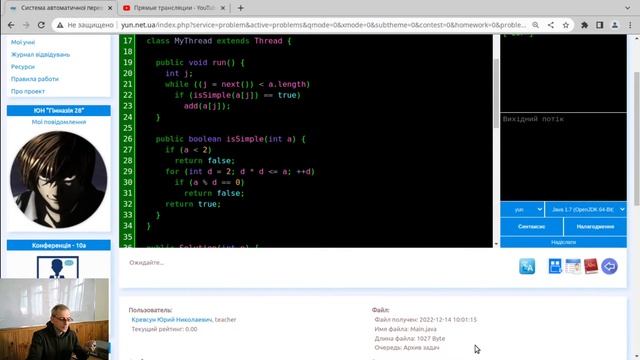Click the 'Имя файла: Main.java' text
Image resolution: width=640 pixels, height=360 pixels.
(405, 329)
